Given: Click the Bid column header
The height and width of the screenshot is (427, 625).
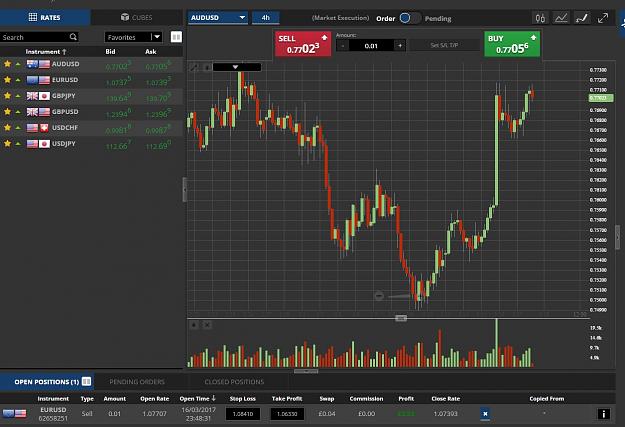Looking at the screenshot, I should [x=110, y=51].
